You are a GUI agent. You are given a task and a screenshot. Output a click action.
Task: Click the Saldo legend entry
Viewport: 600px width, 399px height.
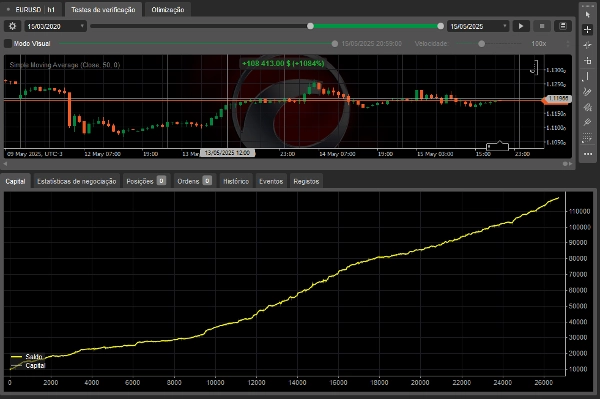click(x=27, y=357)
